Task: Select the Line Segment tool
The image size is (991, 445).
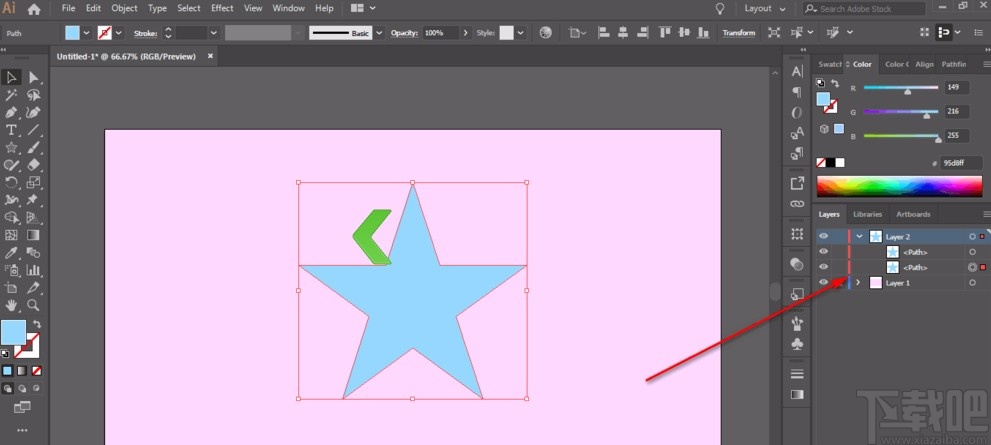Action: [33, 130]
